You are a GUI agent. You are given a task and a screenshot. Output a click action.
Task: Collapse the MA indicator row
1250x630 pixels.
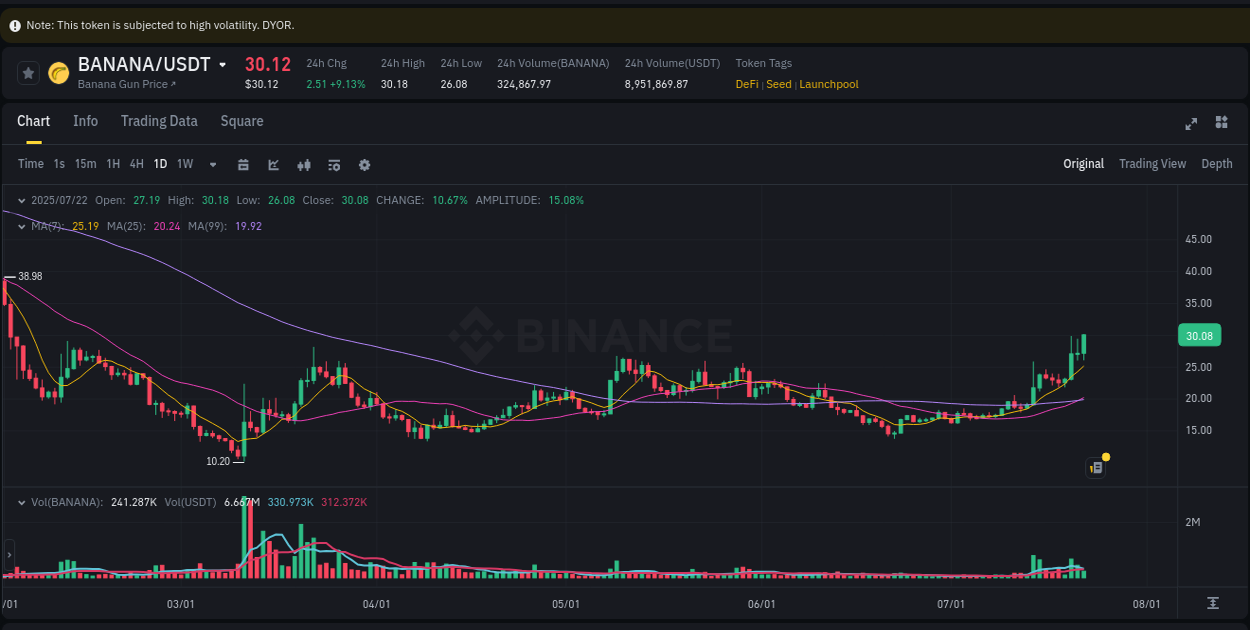[20, 226]
